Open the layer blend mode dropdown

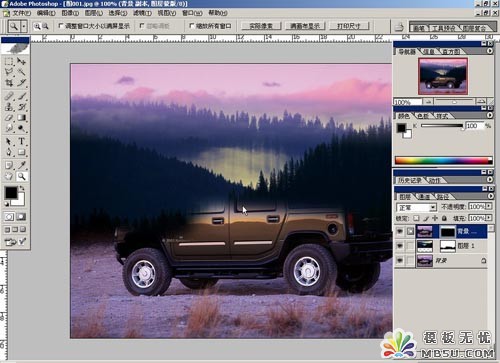pos(416,207)
